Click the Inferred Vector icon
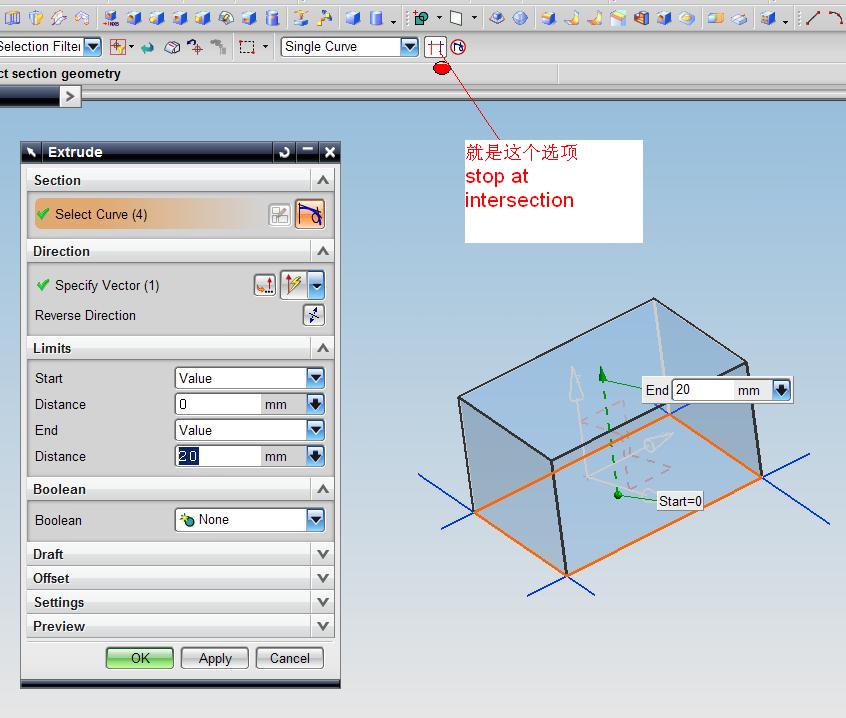Image resolution: width=846 pixels, height=718 pixels. 294,284
